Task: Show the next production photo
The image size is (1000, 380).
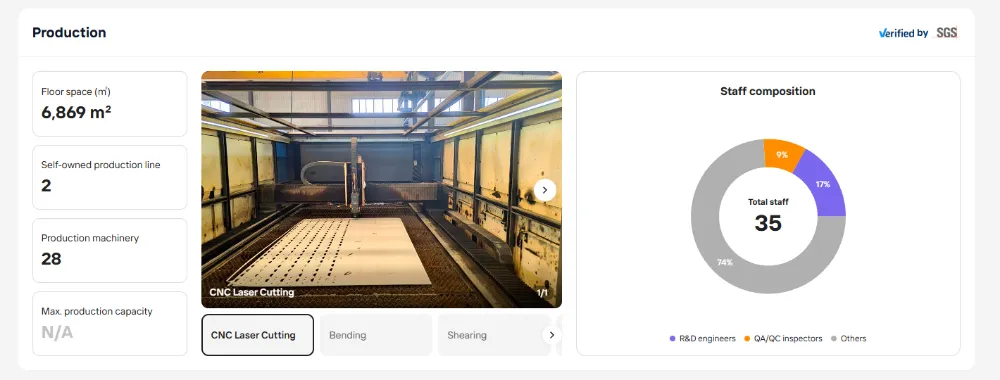Action: (545, 190)
